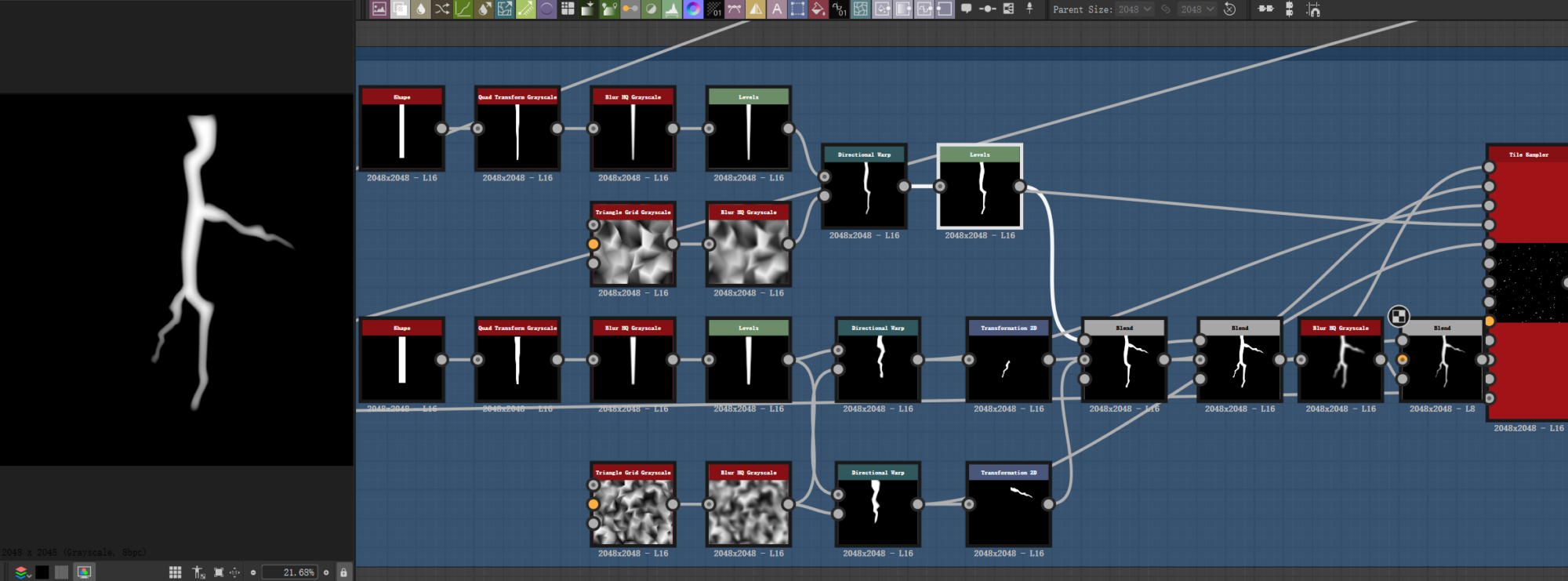Add a Blend node from the toolbar
This screenshot has height=581, width=1568.
[x=400, y=9]
